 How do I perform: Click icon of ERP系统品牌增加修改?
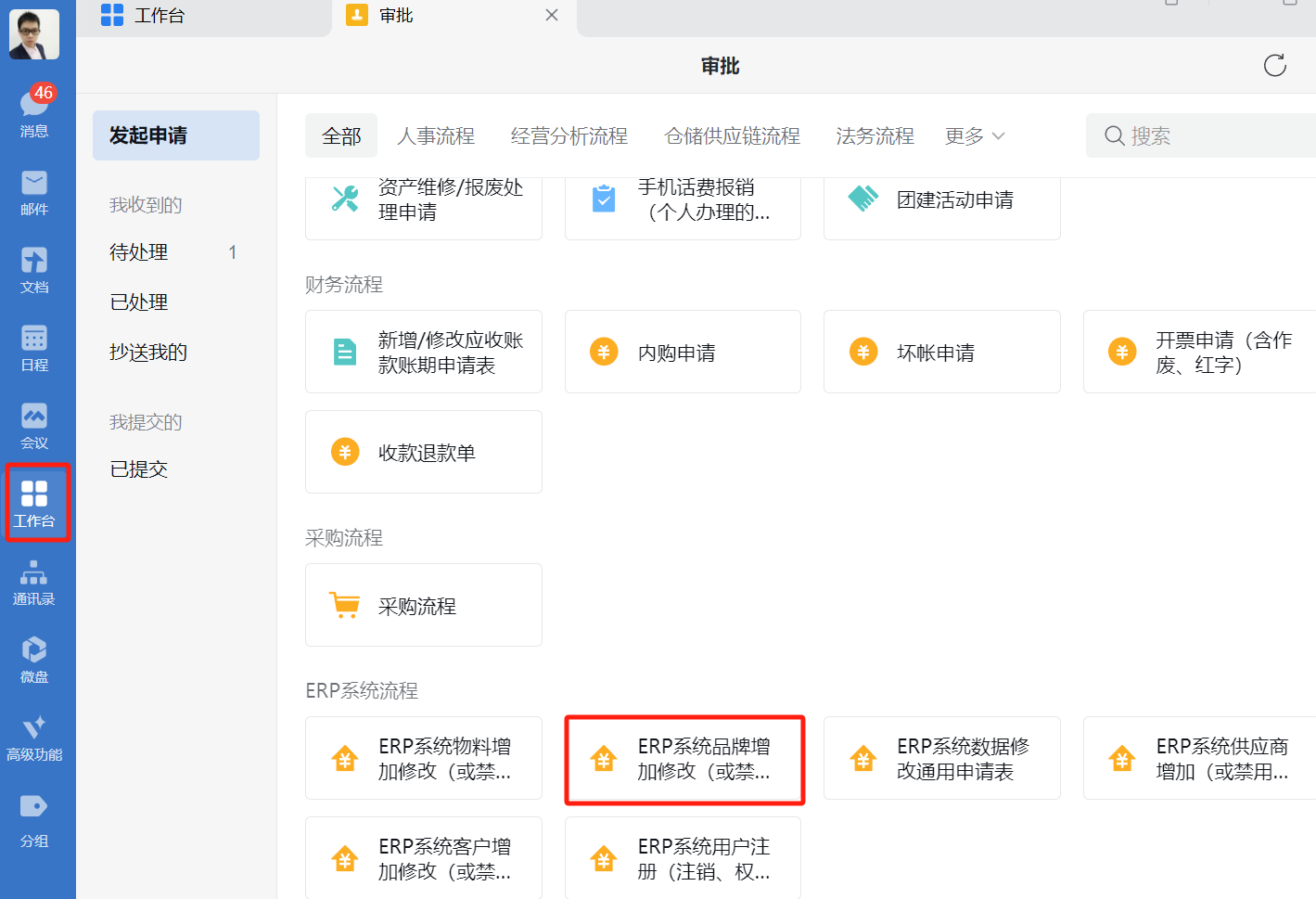pos(604,758)
